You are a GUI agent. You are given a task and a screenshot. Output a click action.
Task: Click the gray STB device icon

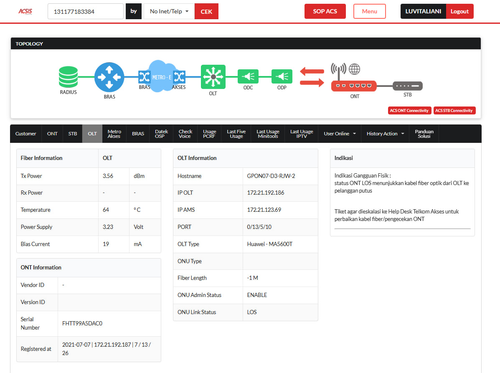[x=408, y=86]
